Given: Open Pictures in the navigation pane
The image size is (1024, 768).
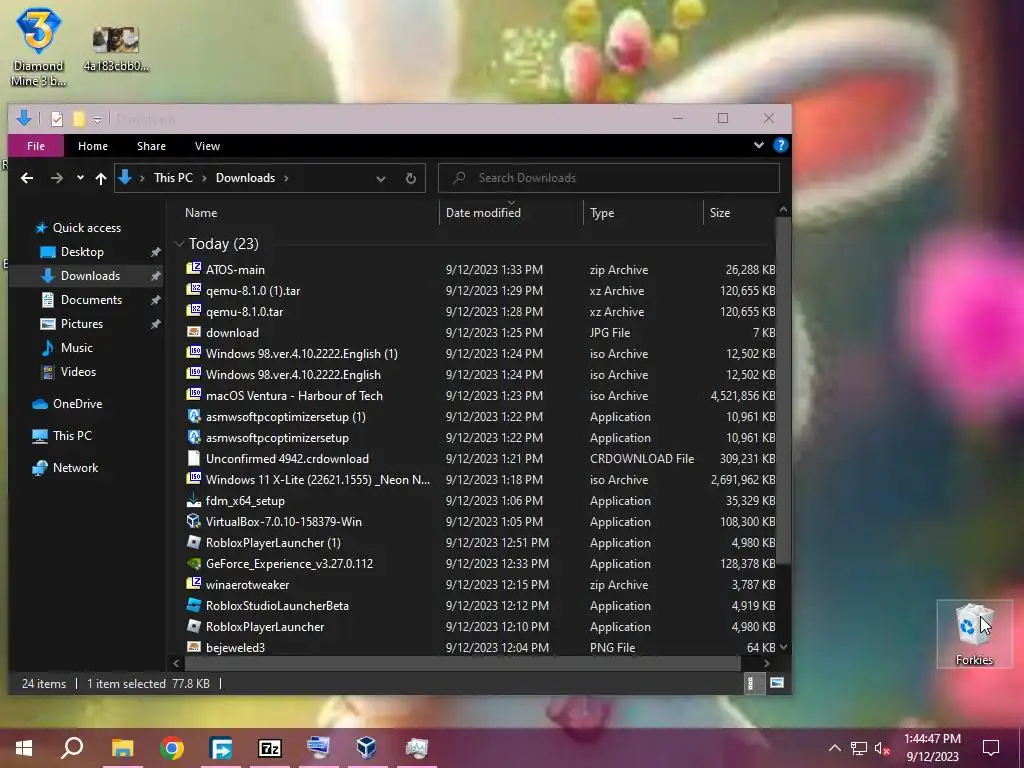Looking at the screenshot, I should 82,324.
